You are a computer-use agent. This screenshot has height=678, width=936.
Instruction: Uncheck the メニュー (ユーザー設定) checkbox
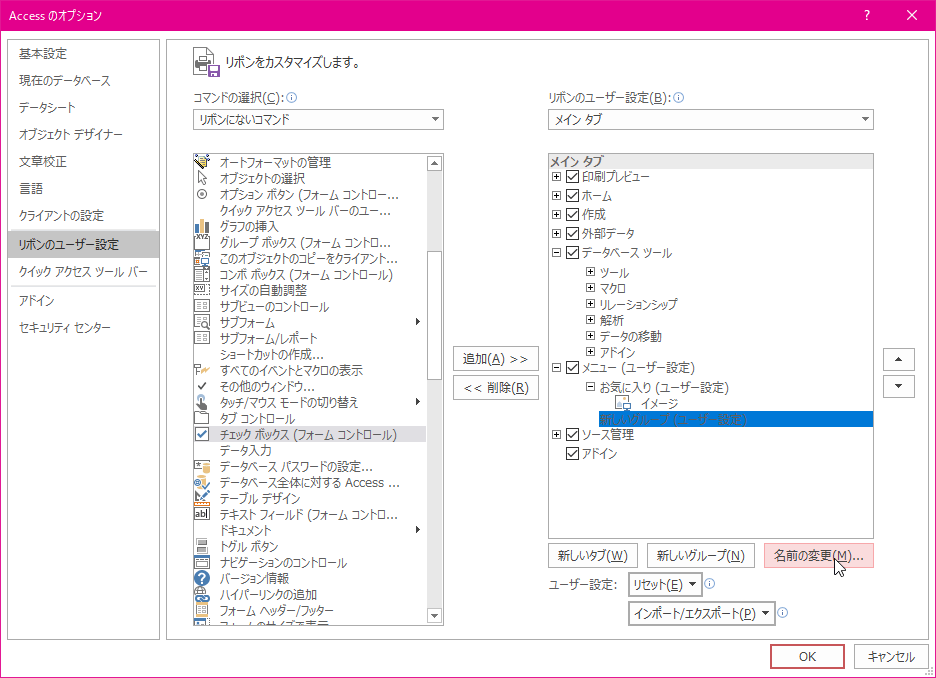pyautogui.click(x=572, y=368)
